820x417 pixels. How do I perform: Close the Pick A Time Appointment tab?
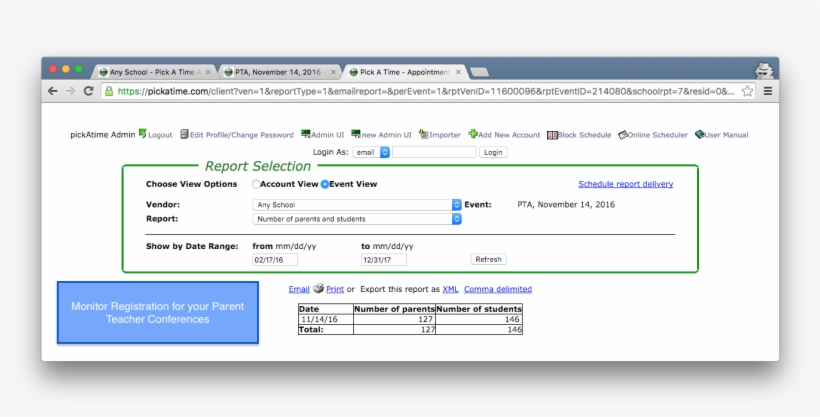(458, 72)
